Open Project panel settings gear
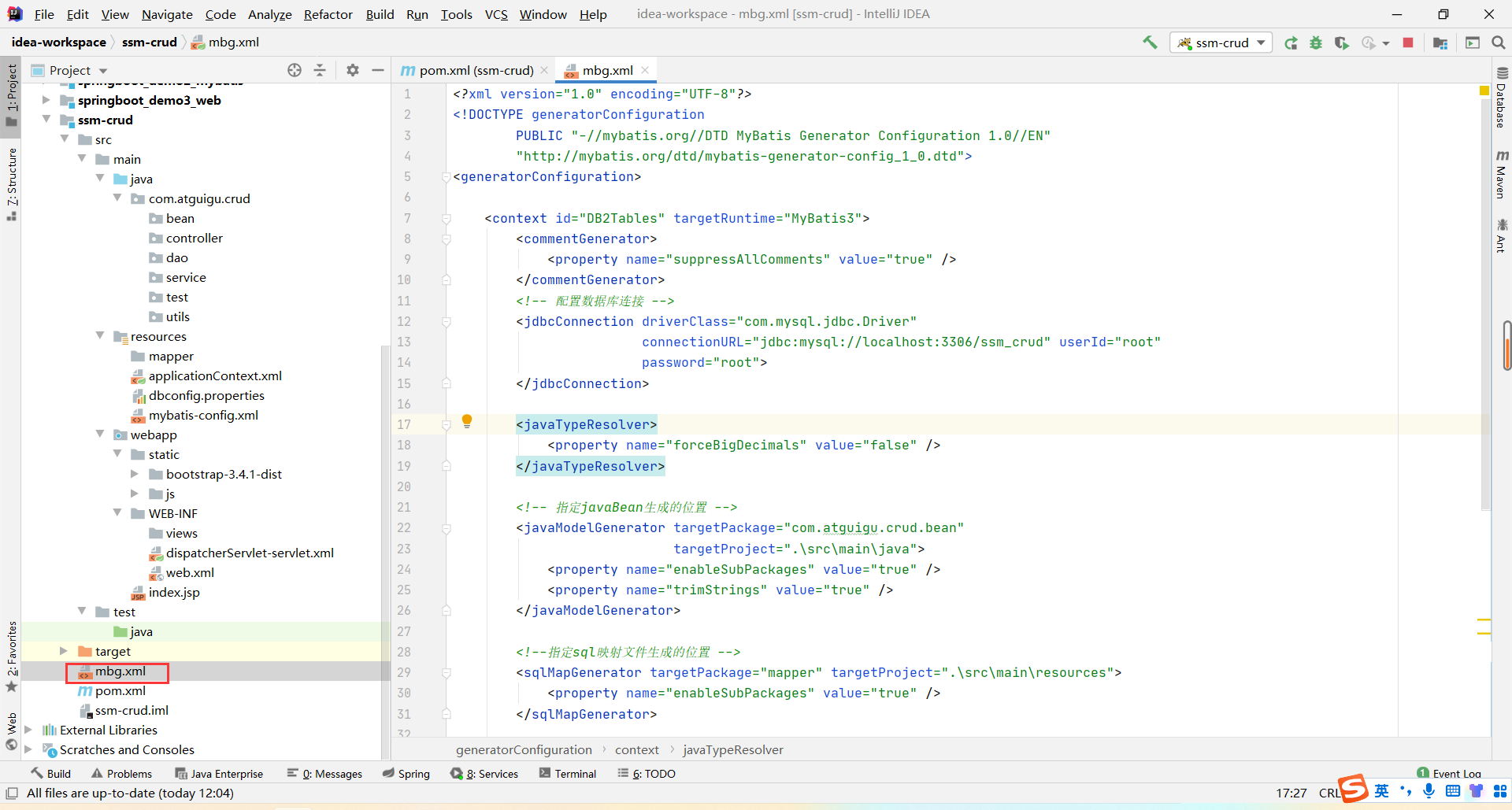 pos(353,70)
